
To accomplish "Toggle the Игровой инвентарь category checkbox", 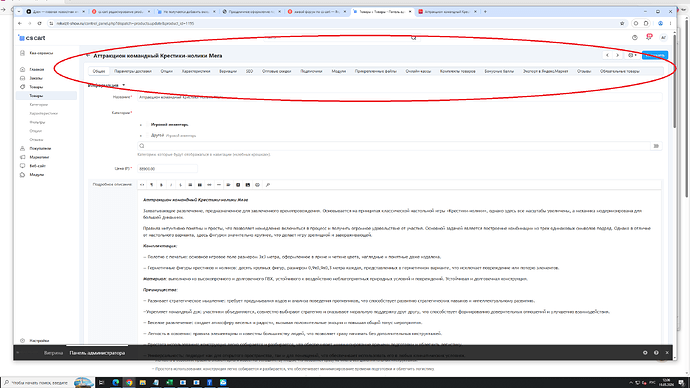I will (x=147, y=124).
